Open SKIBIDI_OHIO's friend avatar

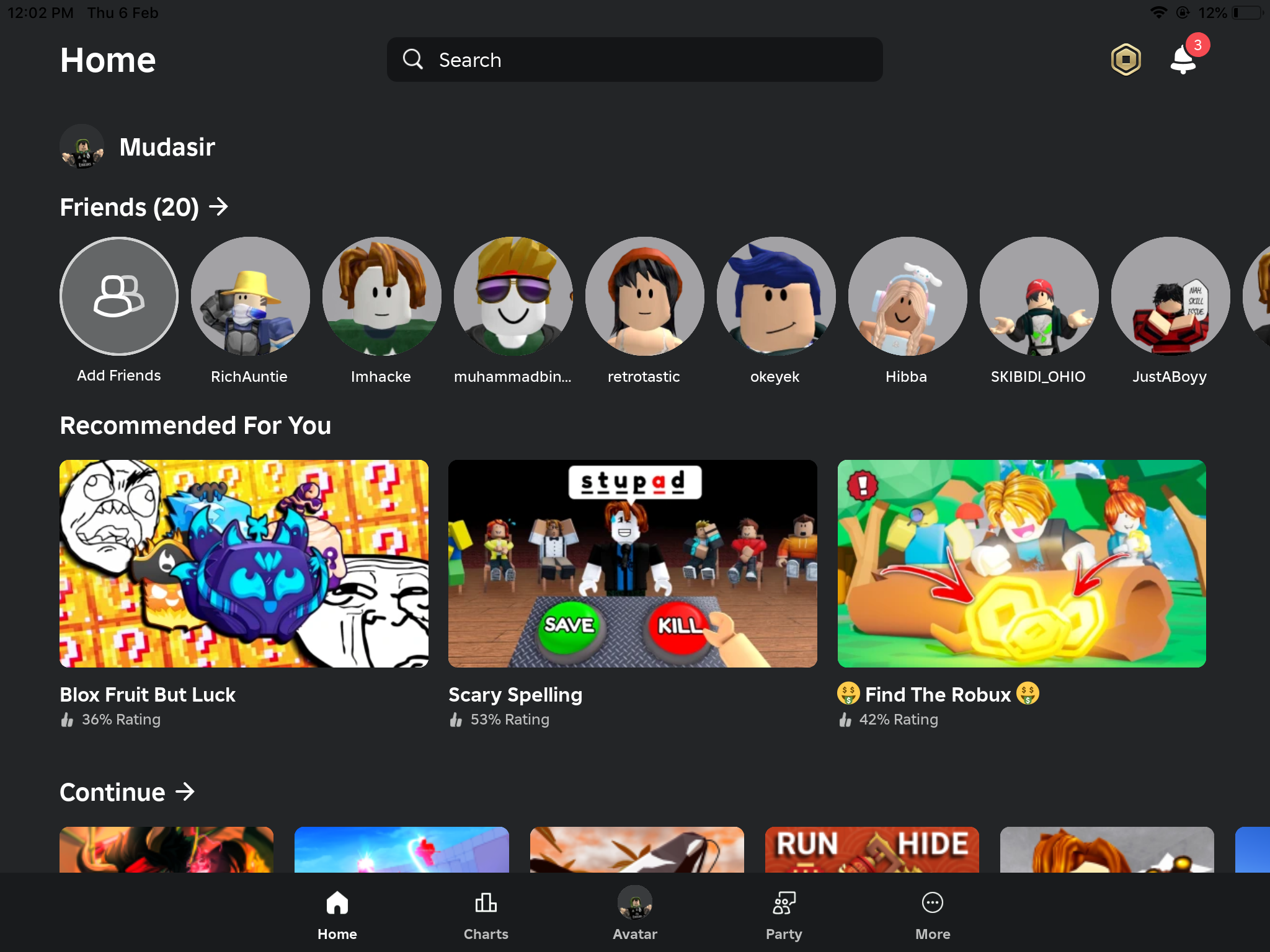click(x=1039, y=296)
